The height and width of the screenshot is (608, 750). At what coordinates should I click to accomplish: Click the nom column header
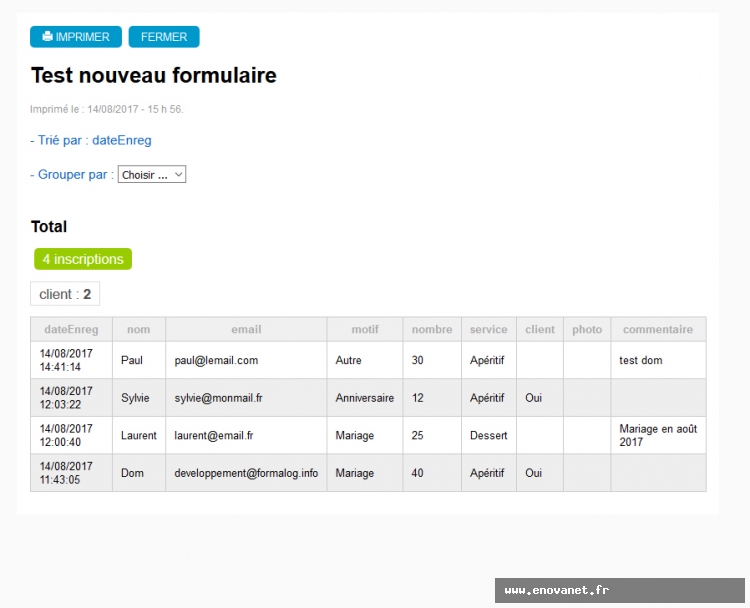[x=139, y=329]
